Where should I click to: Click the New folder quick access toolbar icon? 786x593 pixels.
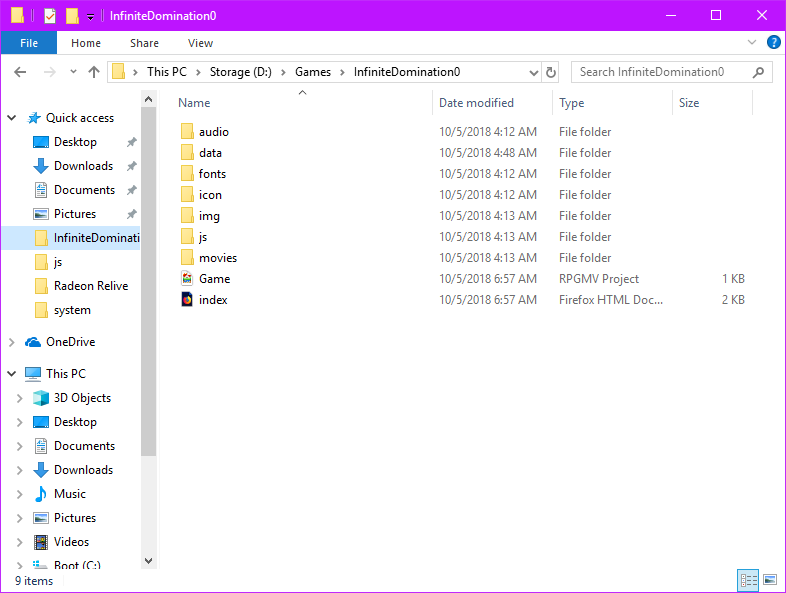(x=72, y=16)
